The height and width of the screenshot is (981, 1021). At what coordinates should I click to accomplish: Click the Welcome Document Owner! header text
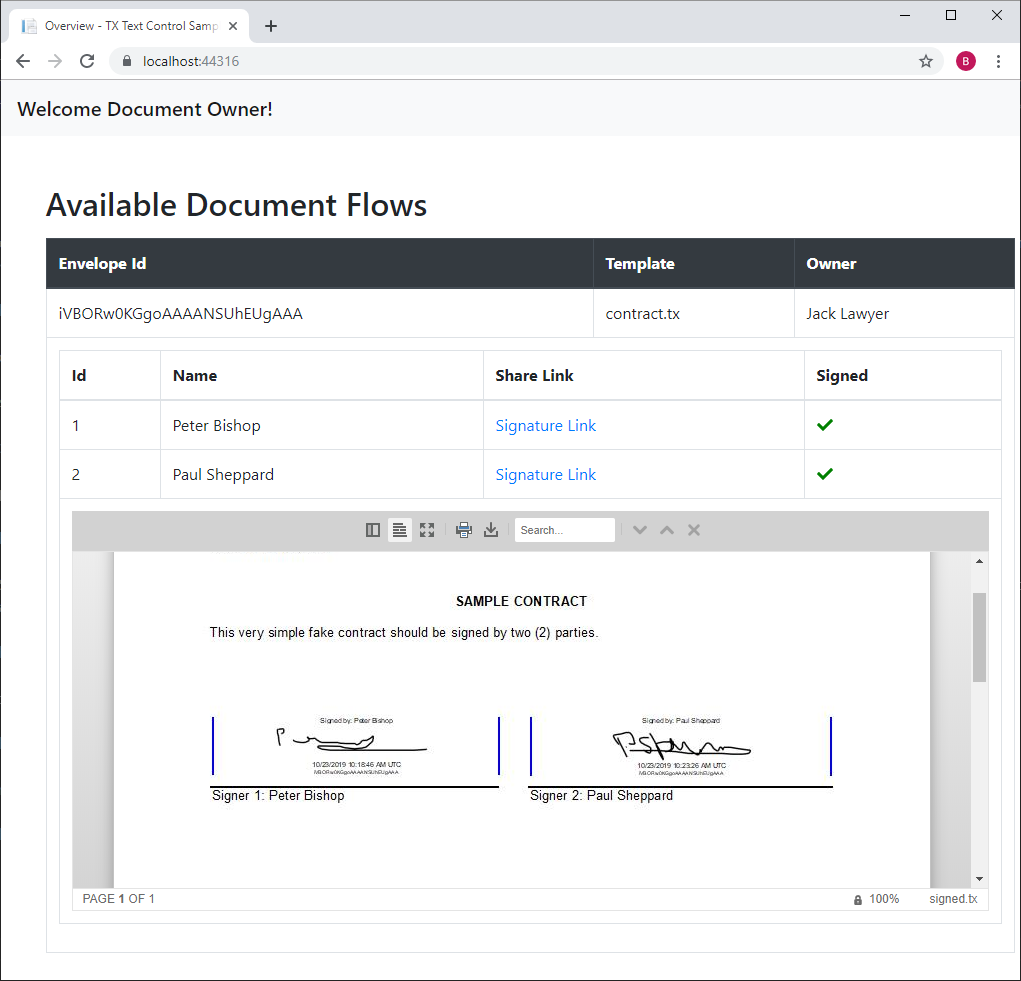coord(145,109)
